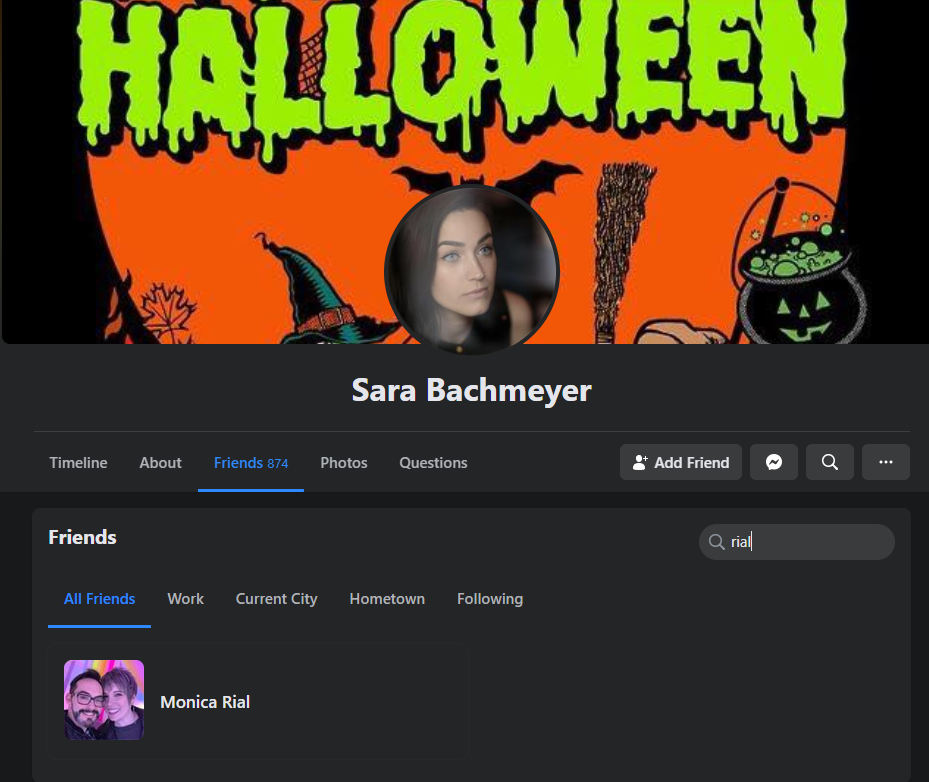The width and height of the screenshot is (929, 782).
Task: Go to the Photos tab
Action: [x=344, y=463]
